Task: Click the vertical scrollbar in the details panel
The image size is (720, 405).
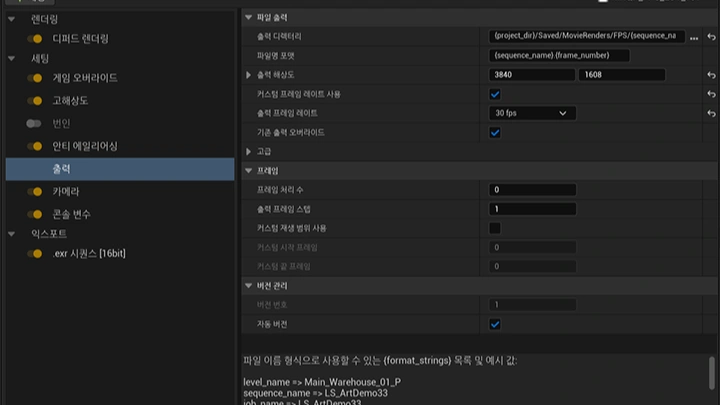Action: [712, 372]
